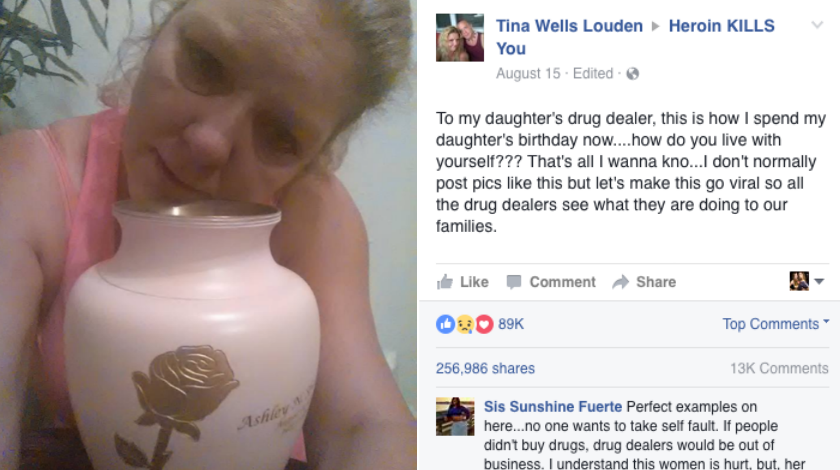Screen dimensions: 840x470
Task: View the 256,986 shares list
Action: [x=485, y=368]
